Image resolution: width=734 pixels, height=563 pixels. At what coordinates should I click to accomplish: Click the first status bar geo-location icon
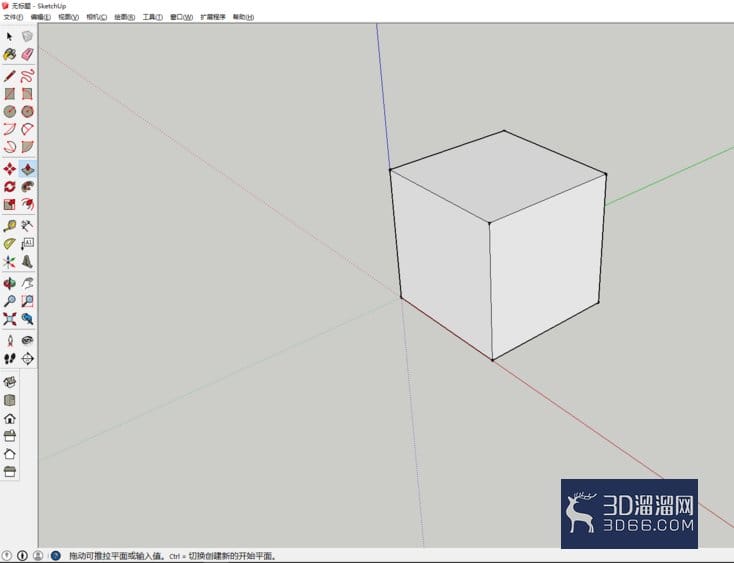pos(7,556)
